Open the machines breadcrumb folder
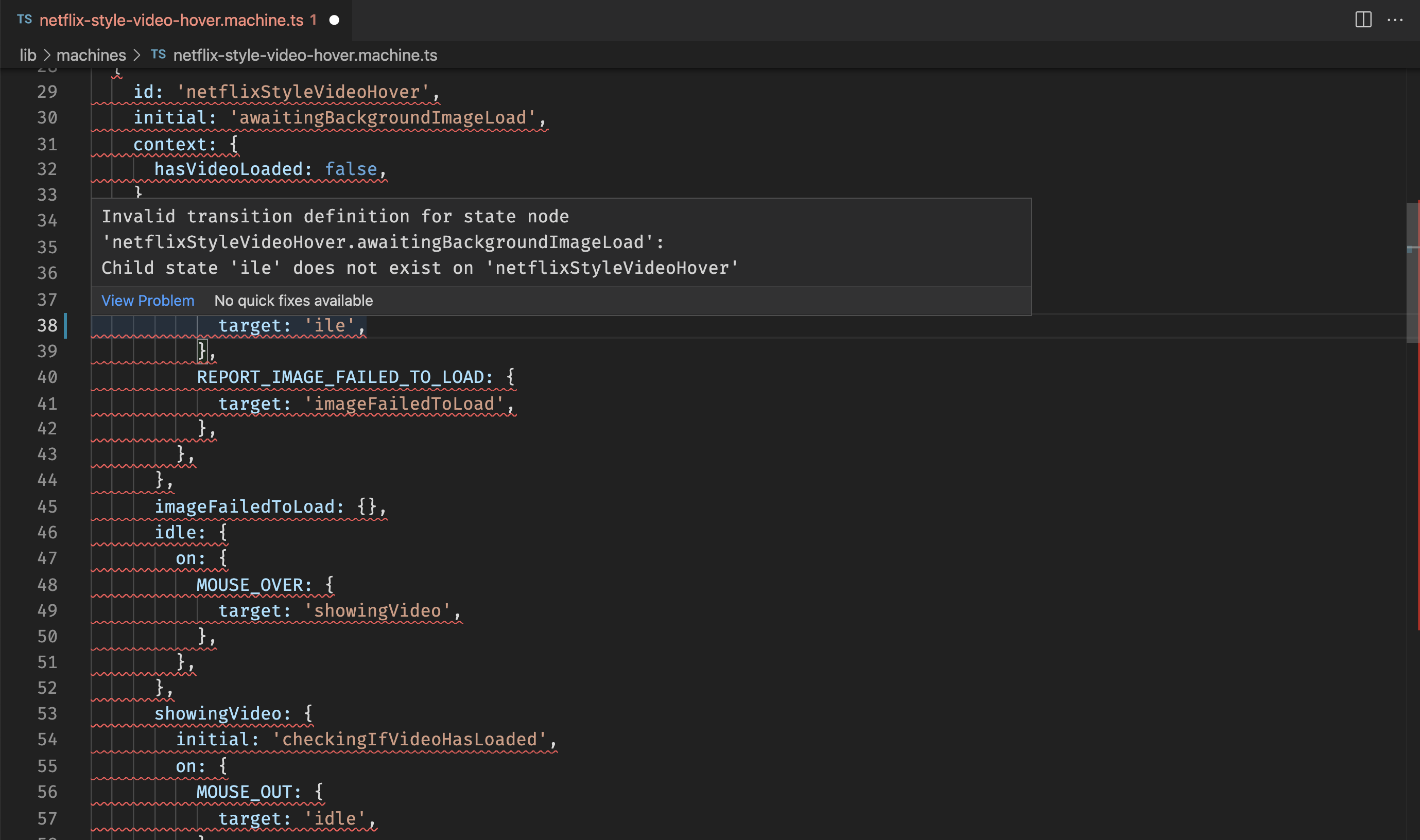Screen dimensions: 1420x840 pos(91,55)
